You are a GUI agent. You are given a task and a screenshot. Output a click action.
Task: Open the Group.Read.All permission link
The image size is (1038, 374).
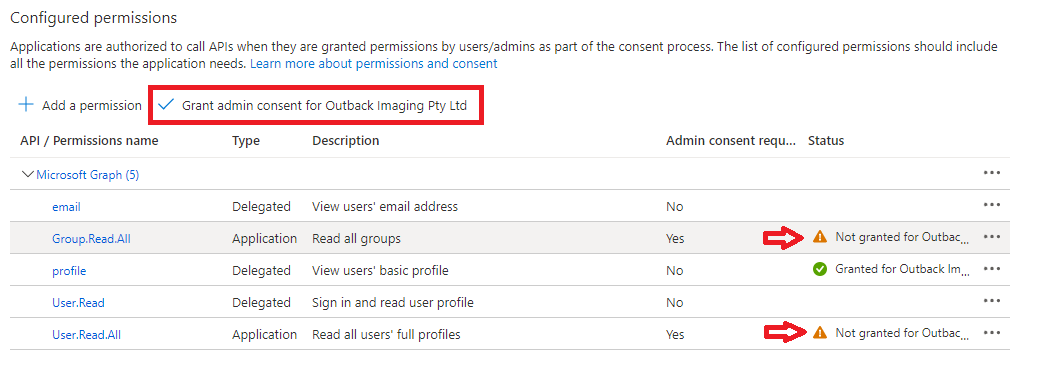pyautogui.click(x=91, y=239)
